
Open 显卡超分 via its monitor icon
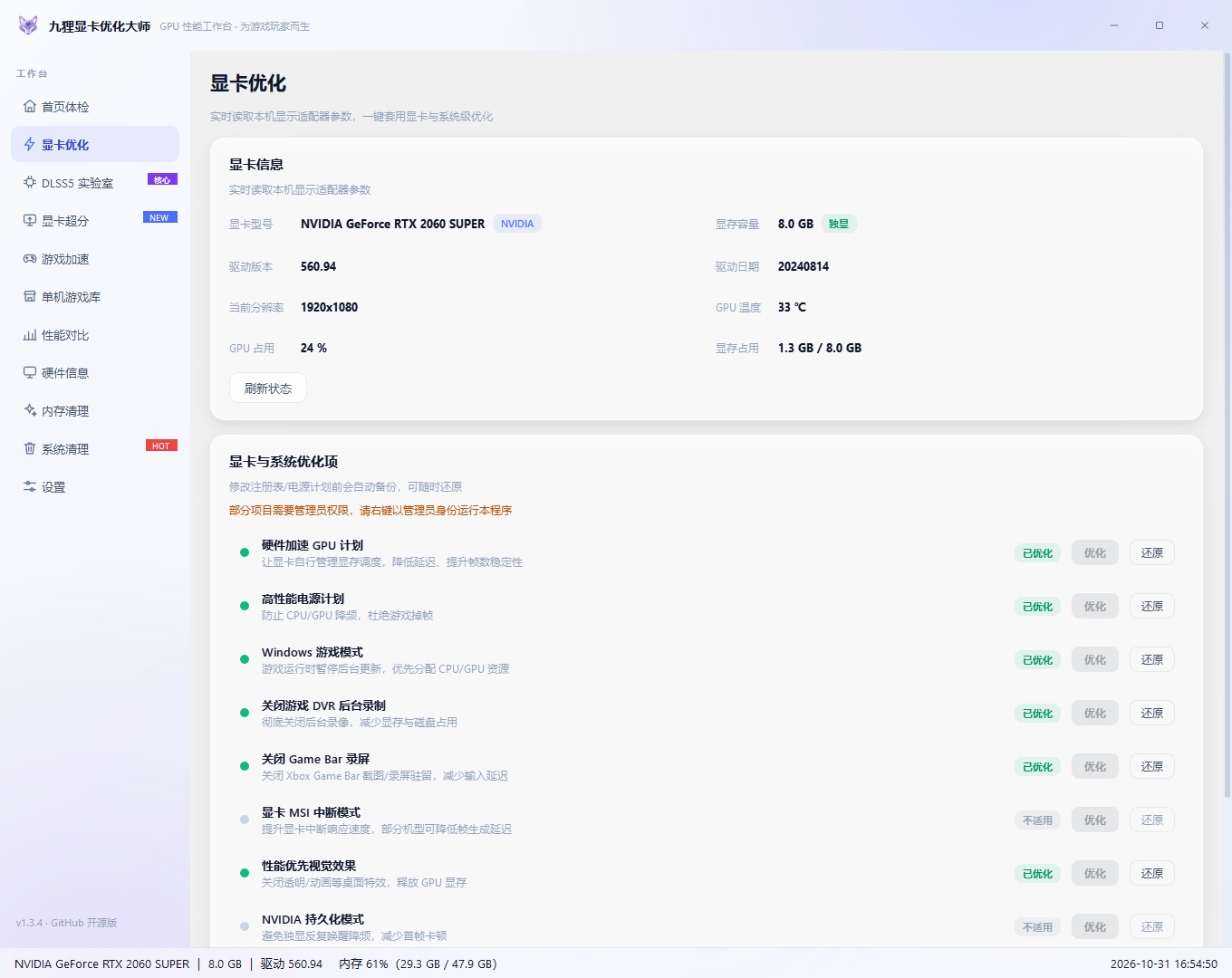[30, 221]
